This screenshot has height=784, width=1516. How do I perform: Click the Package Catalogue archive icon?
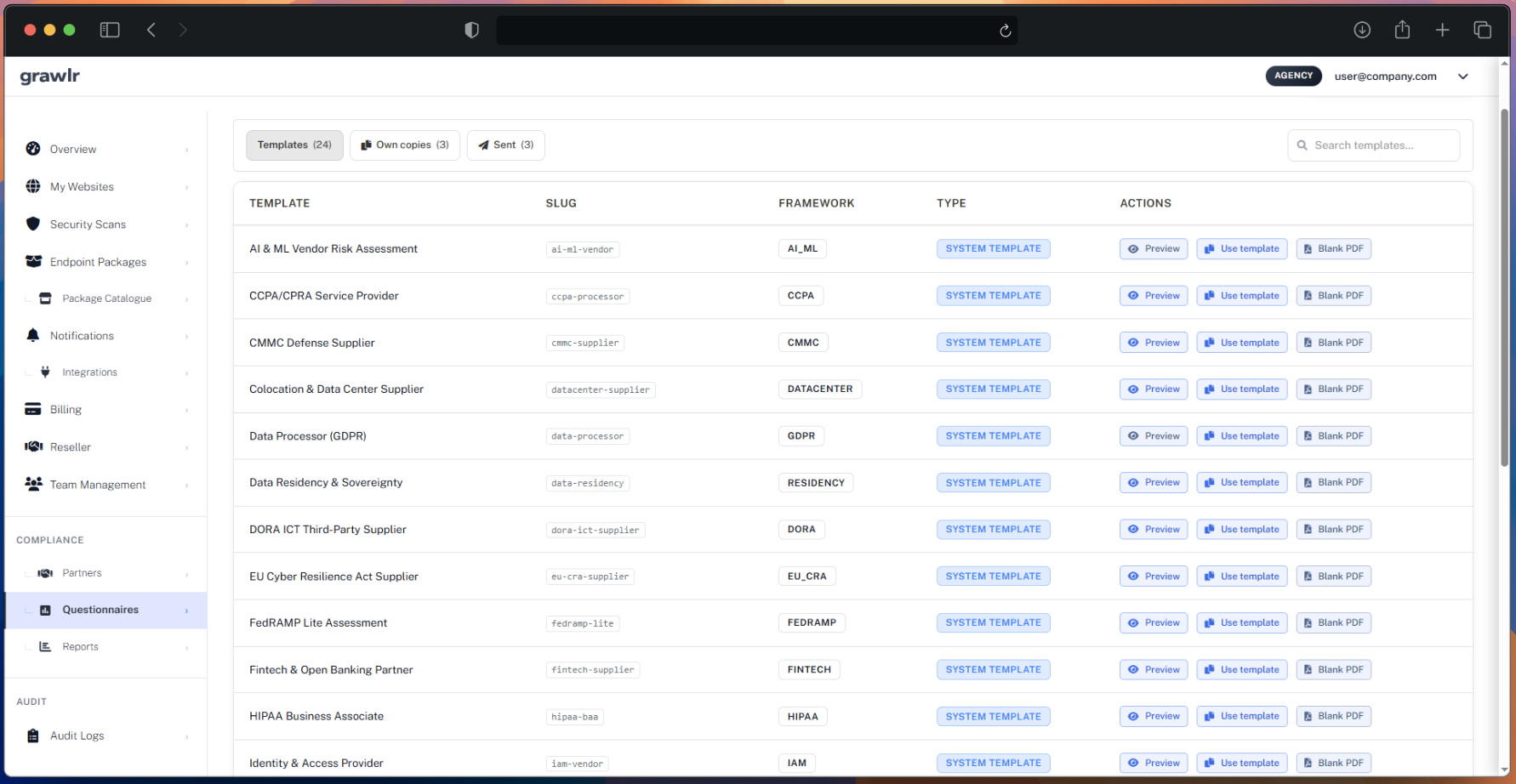[x=46, y=298]
